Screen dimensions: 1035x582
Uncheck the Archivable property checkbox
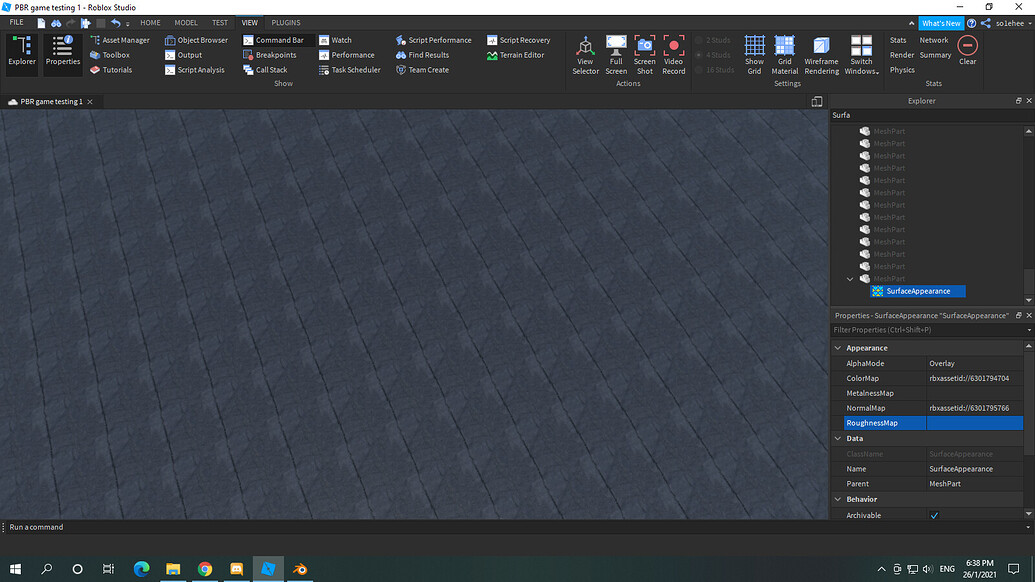point(933,514)
